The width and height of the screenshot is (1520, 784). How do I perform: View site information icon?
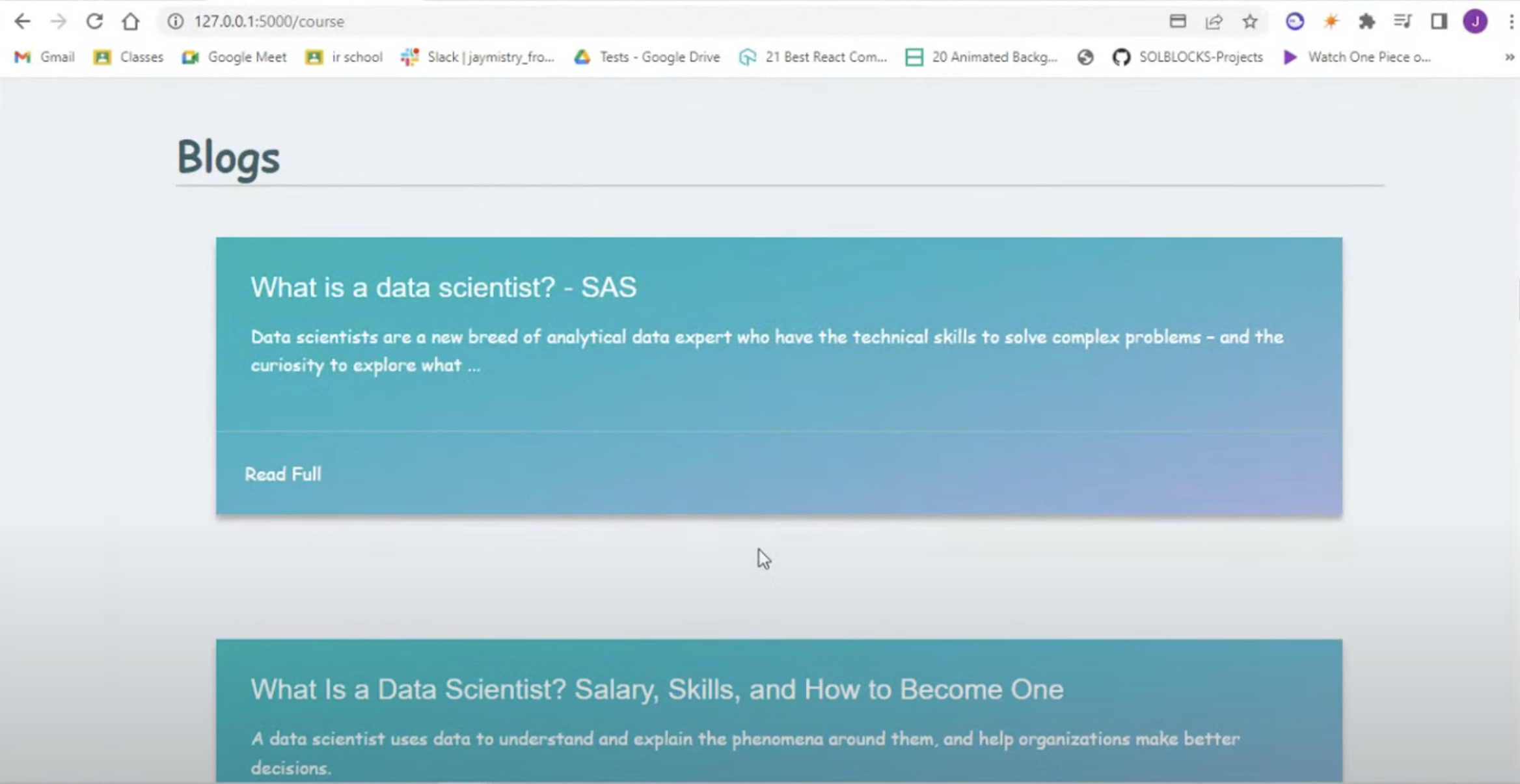pyautogui.click(x=175, y=21)
